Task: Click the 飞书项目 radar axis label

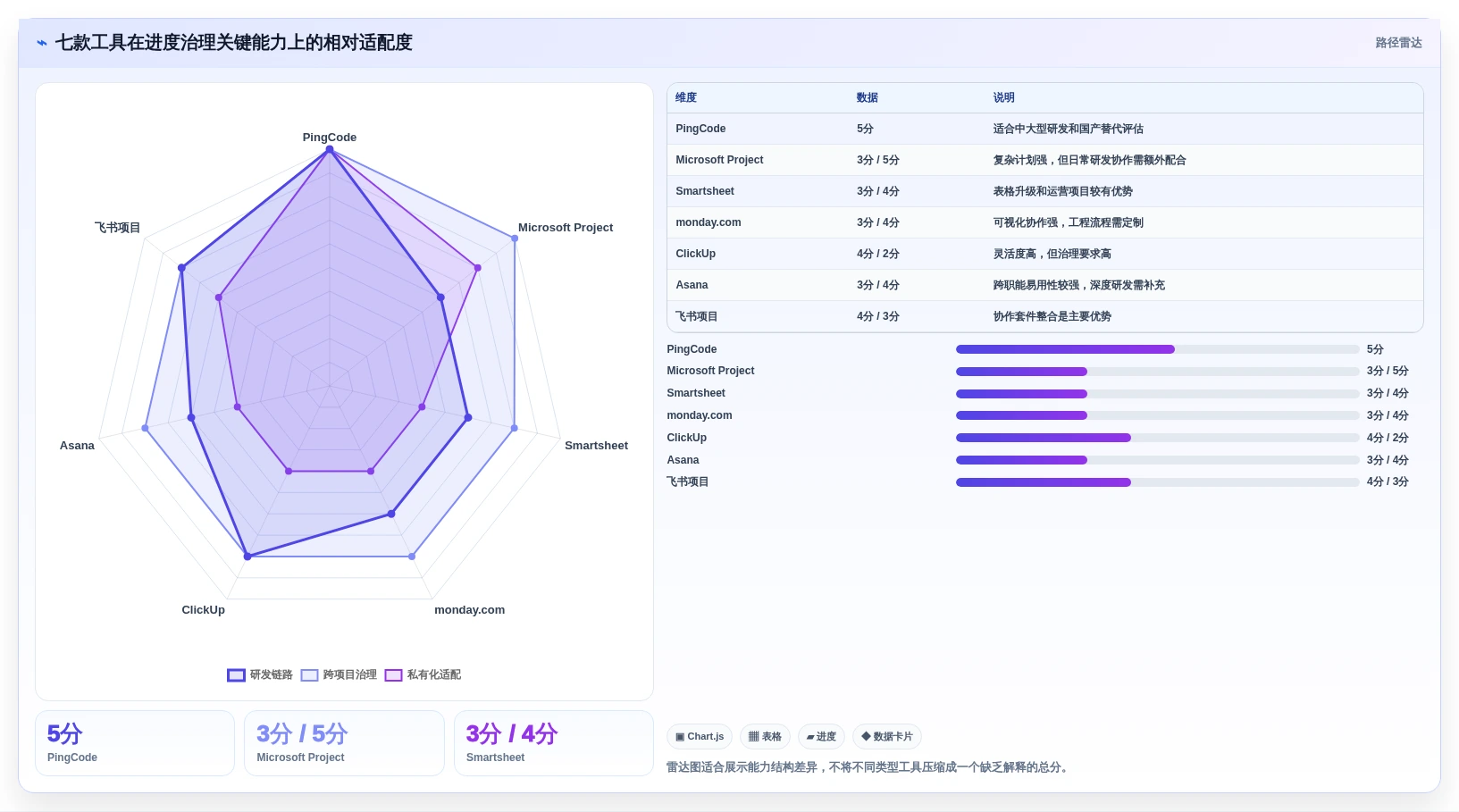Action: [x=118, y=228]
